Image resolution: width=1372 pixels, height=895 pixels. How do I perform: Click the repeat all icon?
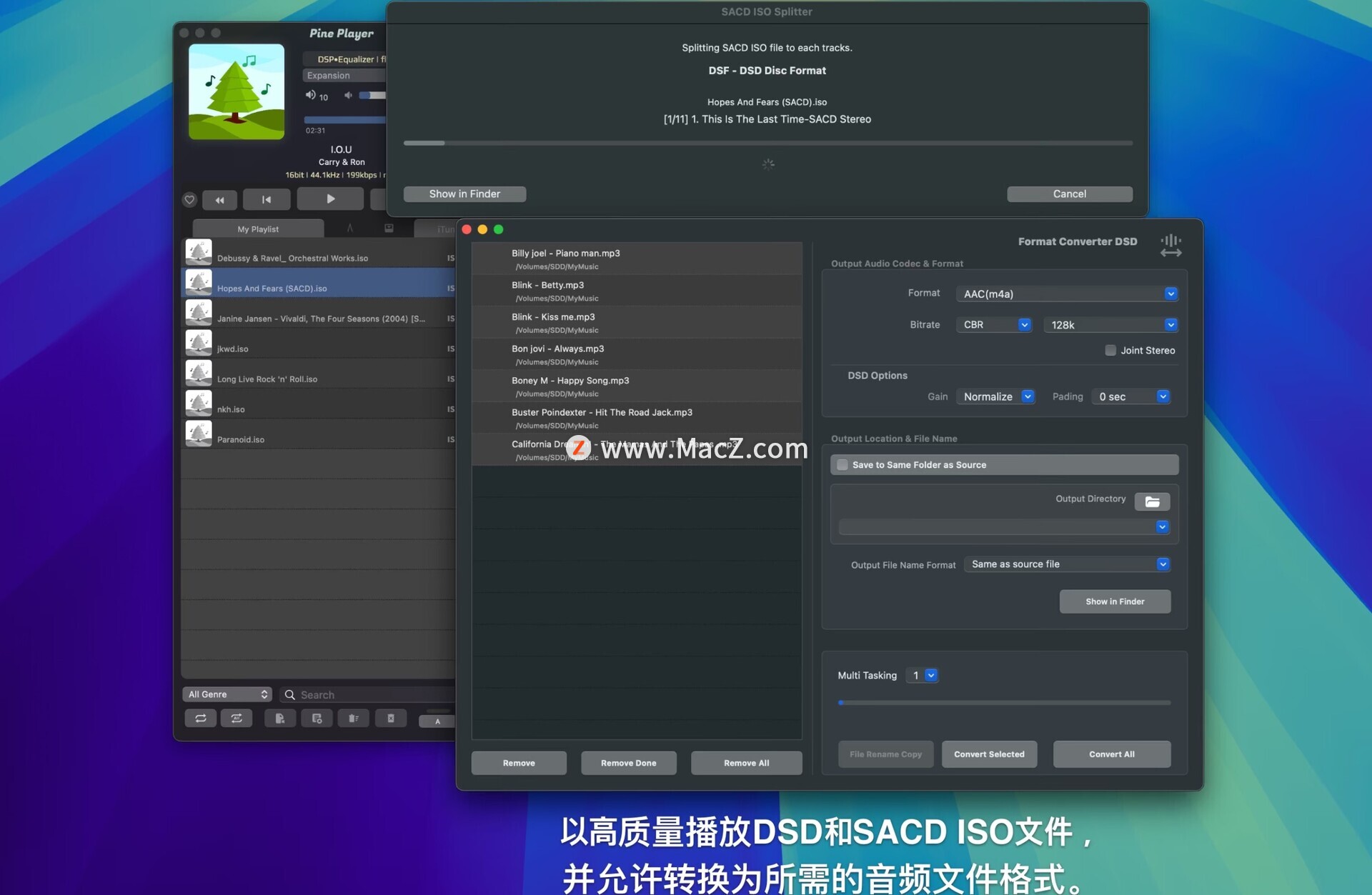coord(237,719)
